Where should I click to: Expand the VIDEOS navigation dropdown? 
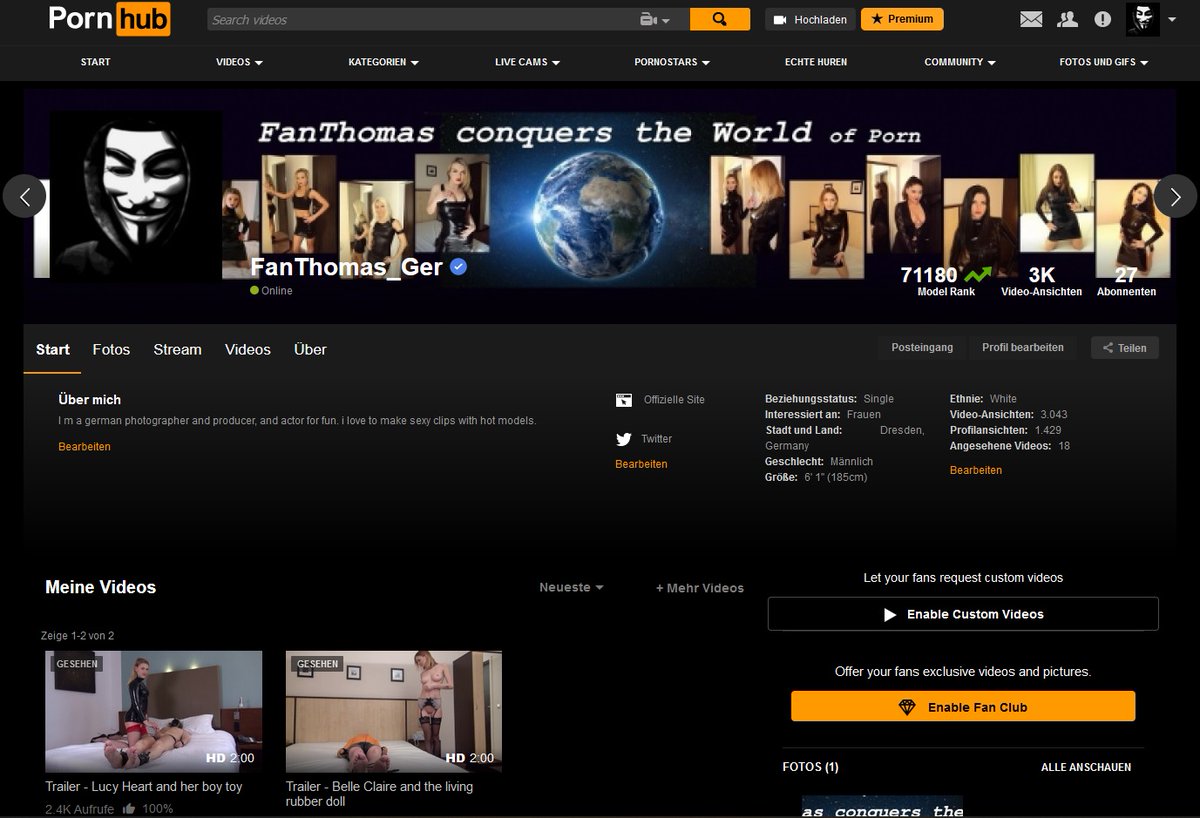tap(239, 62)
